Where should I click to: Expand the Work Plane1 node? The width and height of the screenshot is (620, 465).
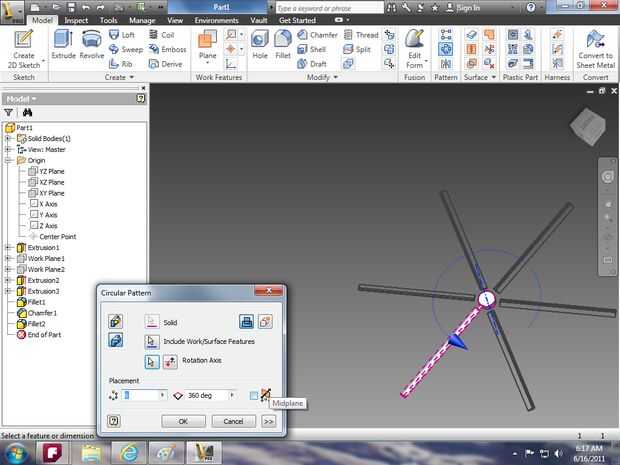point(8,259)
